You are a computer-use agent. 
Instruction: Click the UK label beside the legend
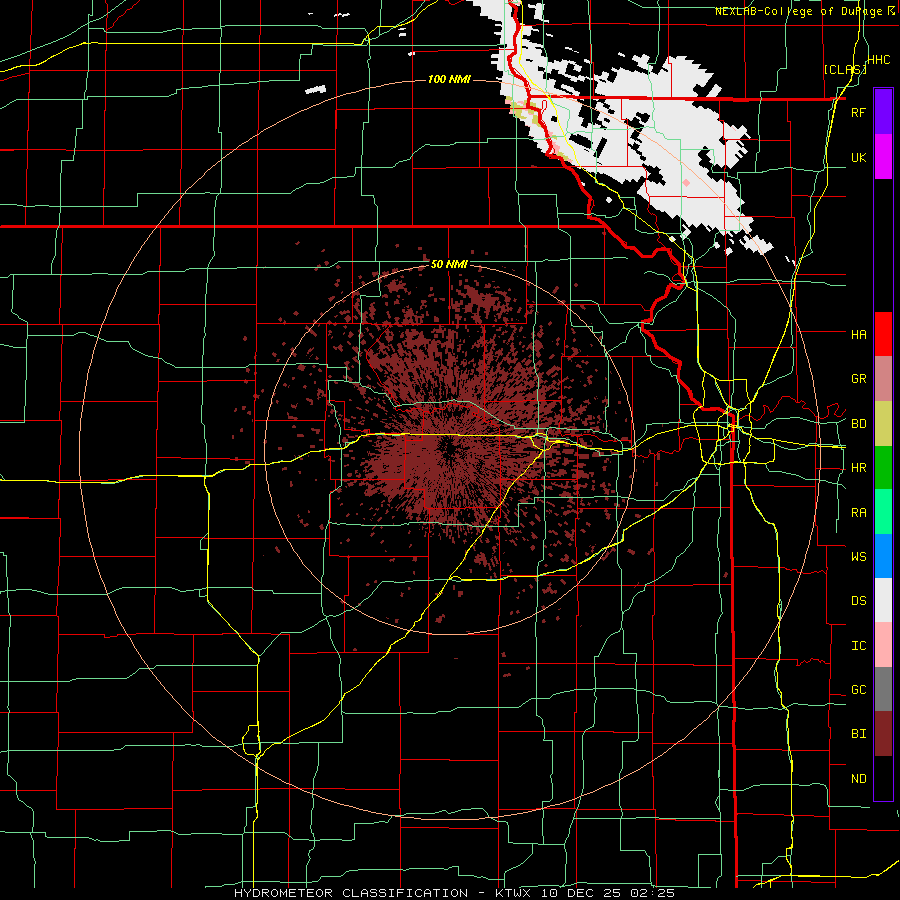859,157
